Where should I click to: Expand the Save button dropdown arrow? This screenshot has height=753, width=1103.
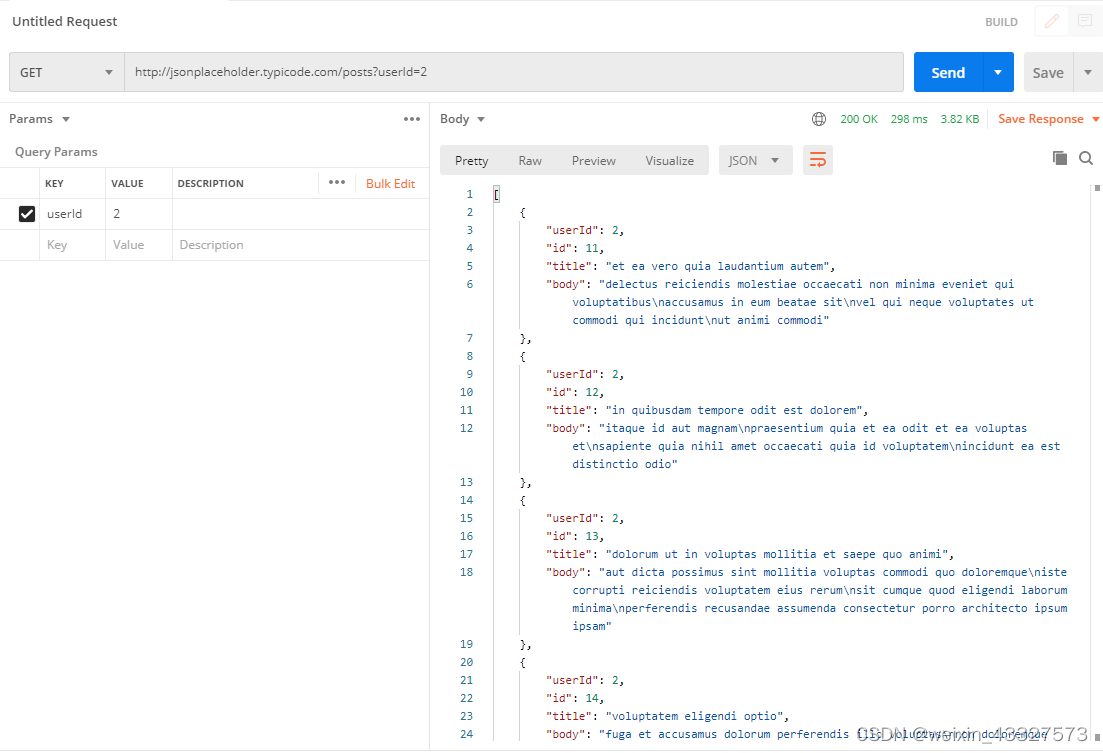point(1088,72)
